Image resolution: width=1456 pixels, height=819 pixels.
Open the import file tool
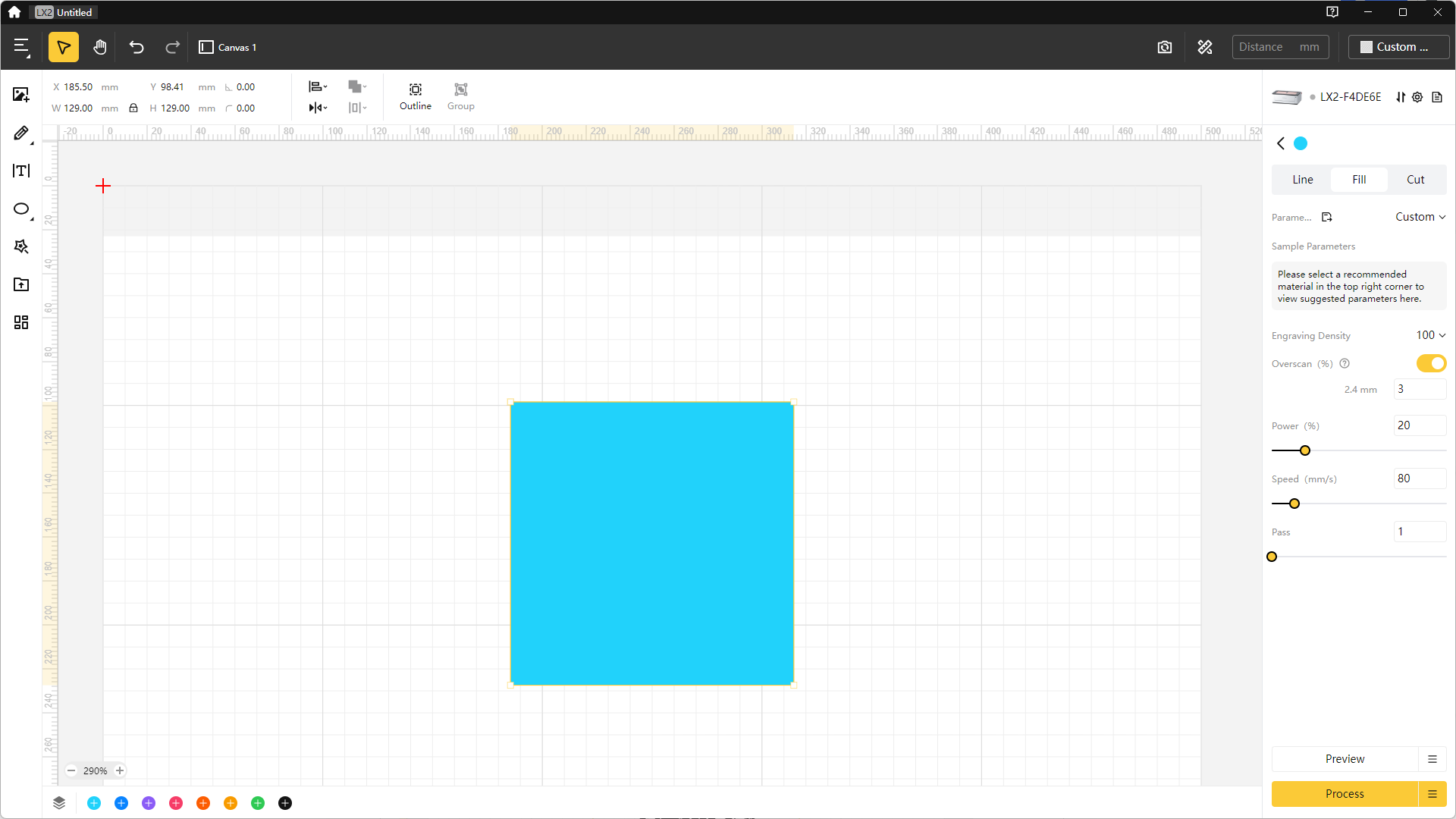21,284
